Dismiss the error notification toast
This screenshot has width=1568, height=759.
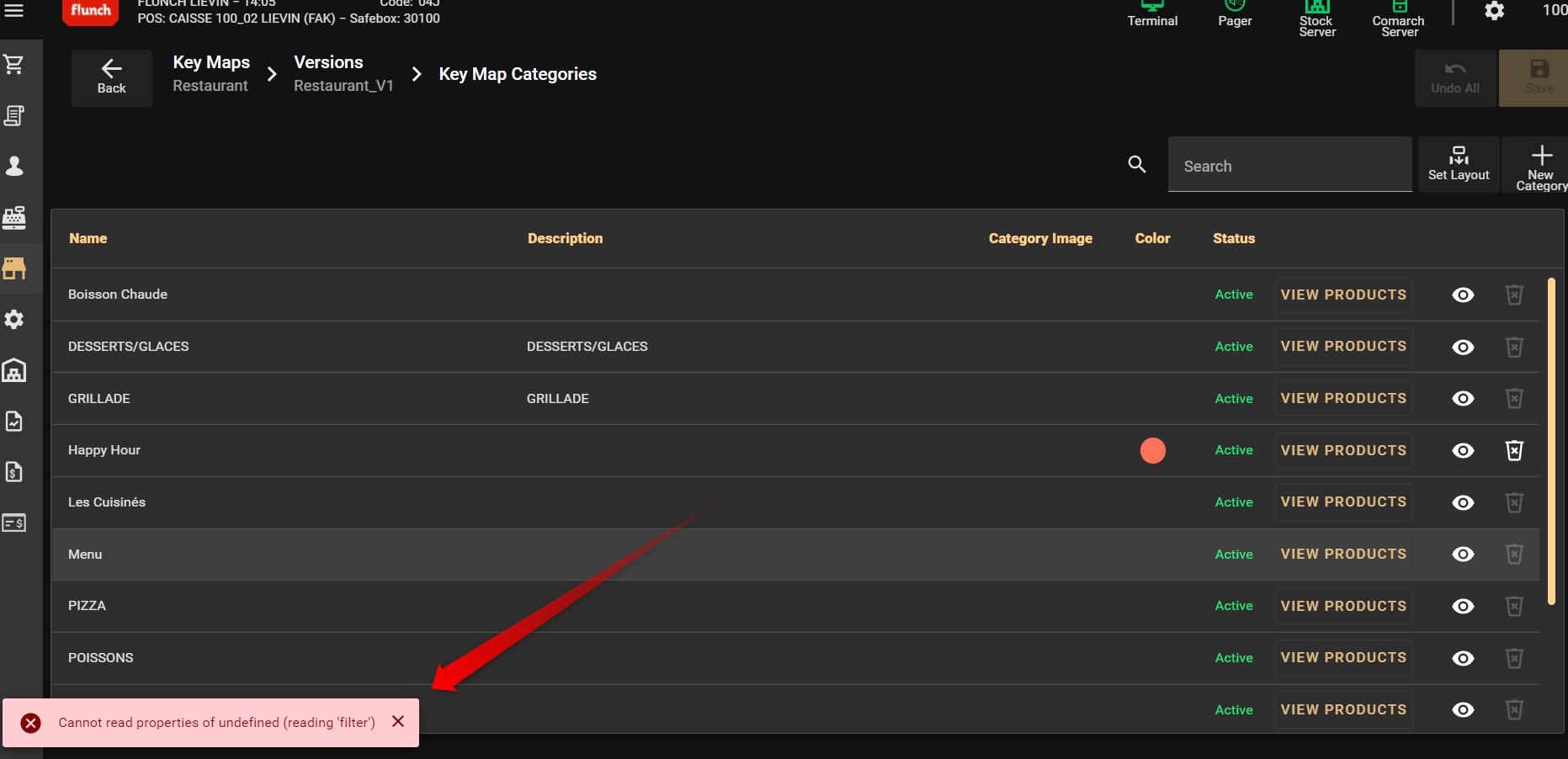pos(398,722)
